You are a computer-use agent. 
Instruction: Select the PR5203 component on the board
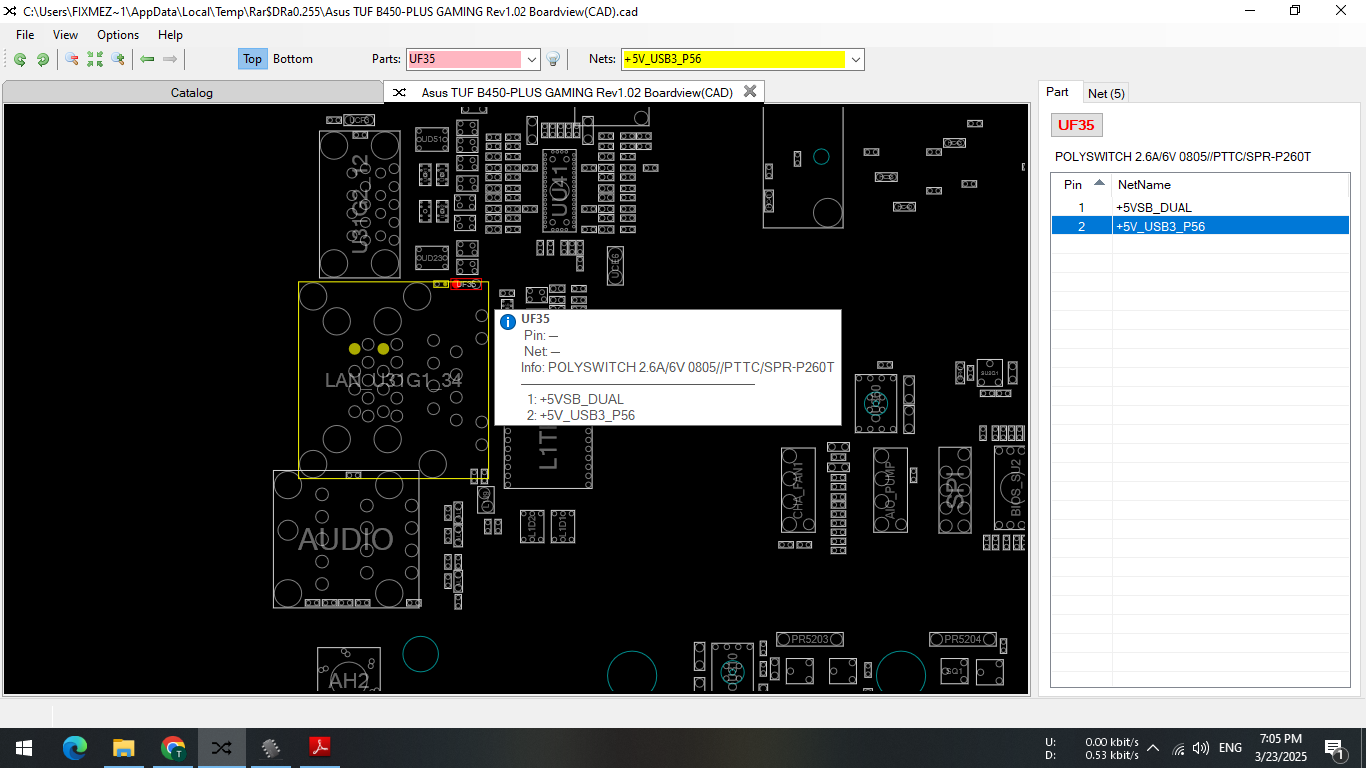pos(810,639)
